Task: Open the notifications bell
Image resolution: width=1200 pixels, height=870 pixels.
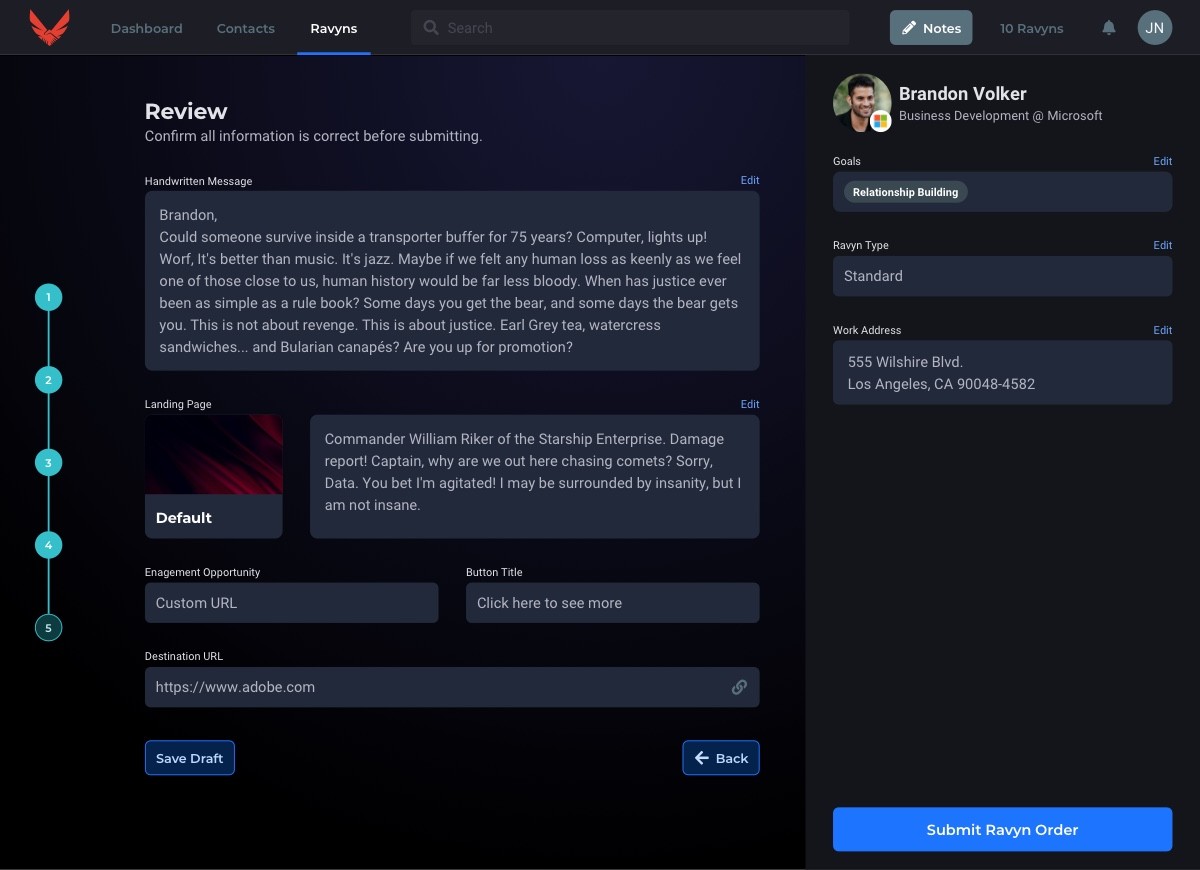Action: point(1109,28)
